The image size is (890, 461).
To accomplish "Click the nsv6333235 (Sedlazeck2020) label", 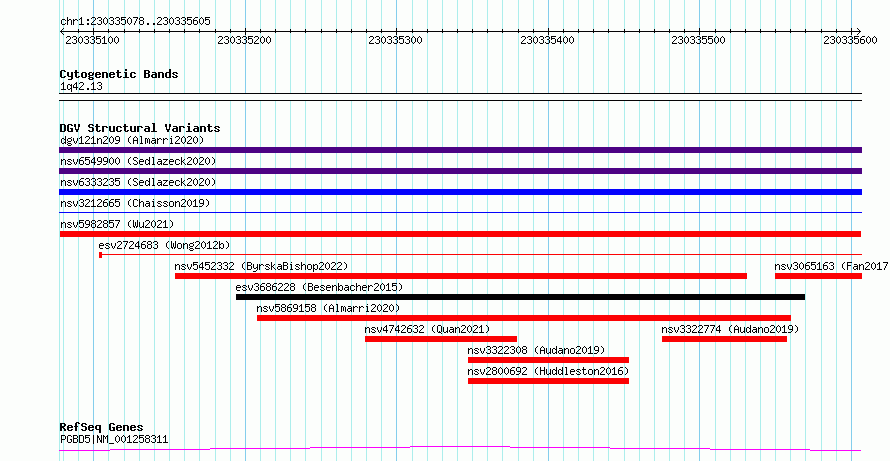I will coord(138,182).
